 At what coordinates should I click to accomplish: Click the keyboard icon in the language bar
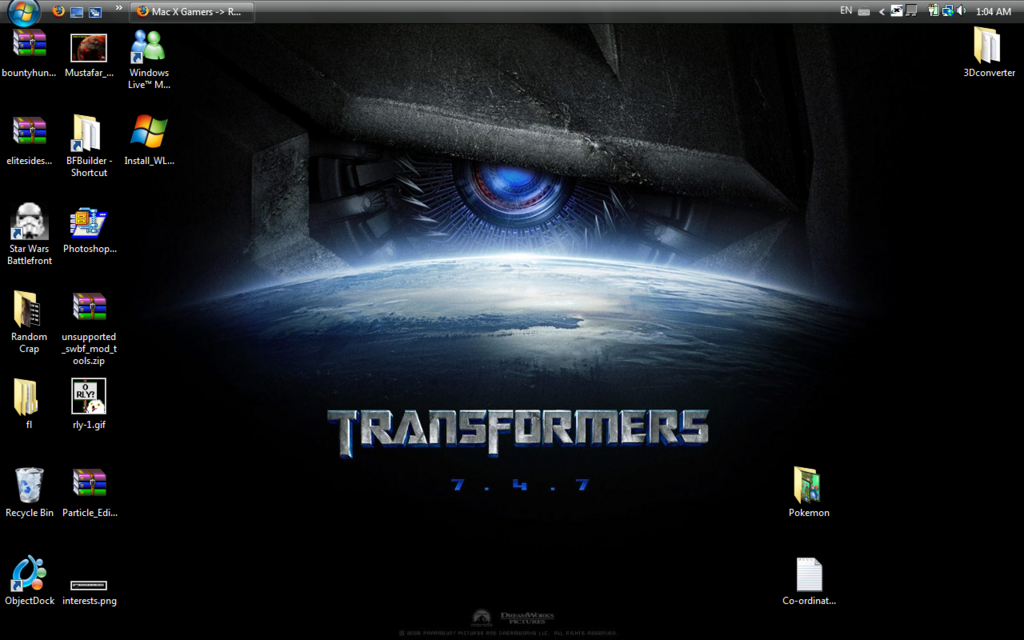pos(864,11)
